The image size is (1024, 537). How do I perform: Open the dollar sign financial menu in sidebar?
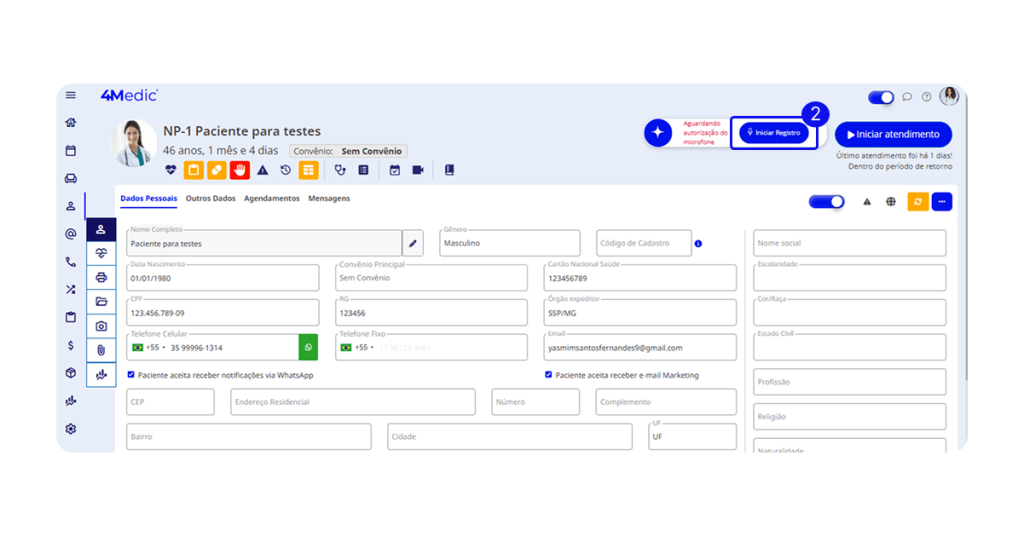click(70, 345)
